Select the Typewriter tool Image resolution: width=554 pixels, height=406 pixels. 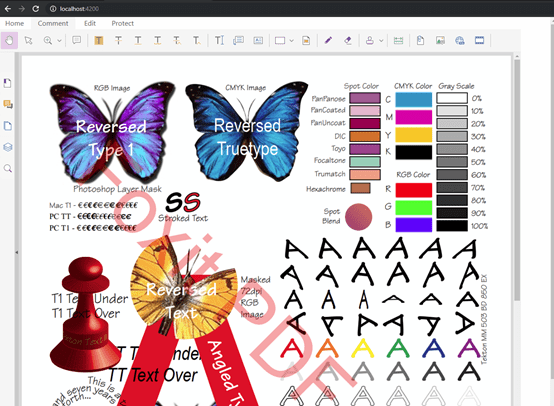click(219, 41)
